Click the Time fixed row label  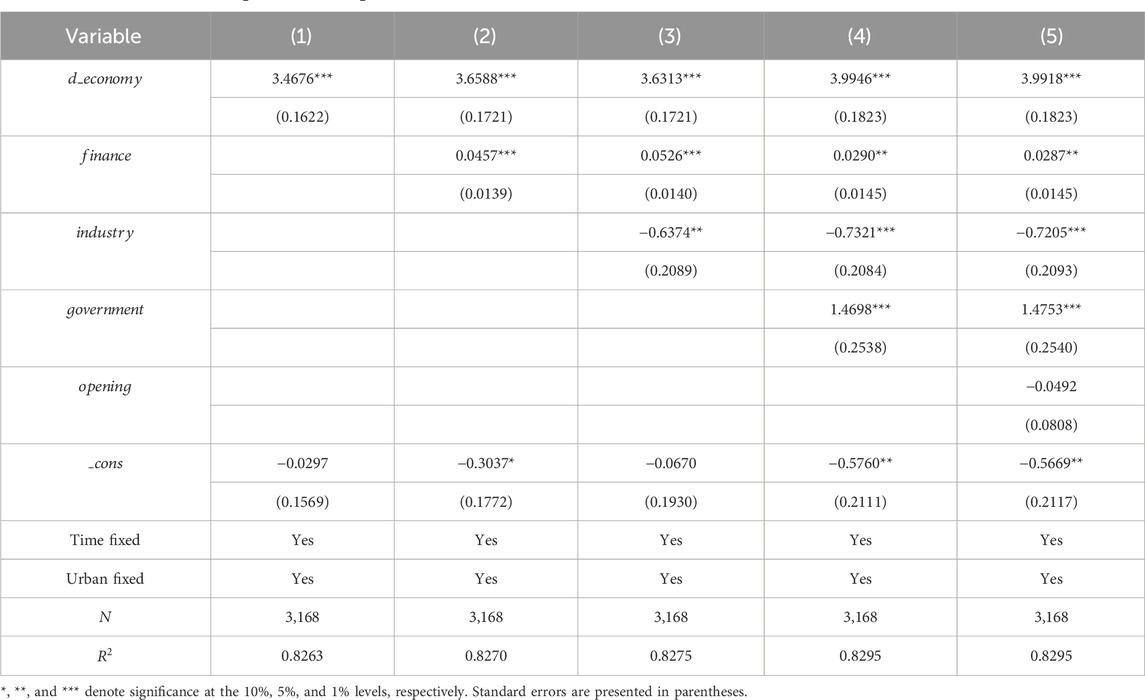point(104,540)
